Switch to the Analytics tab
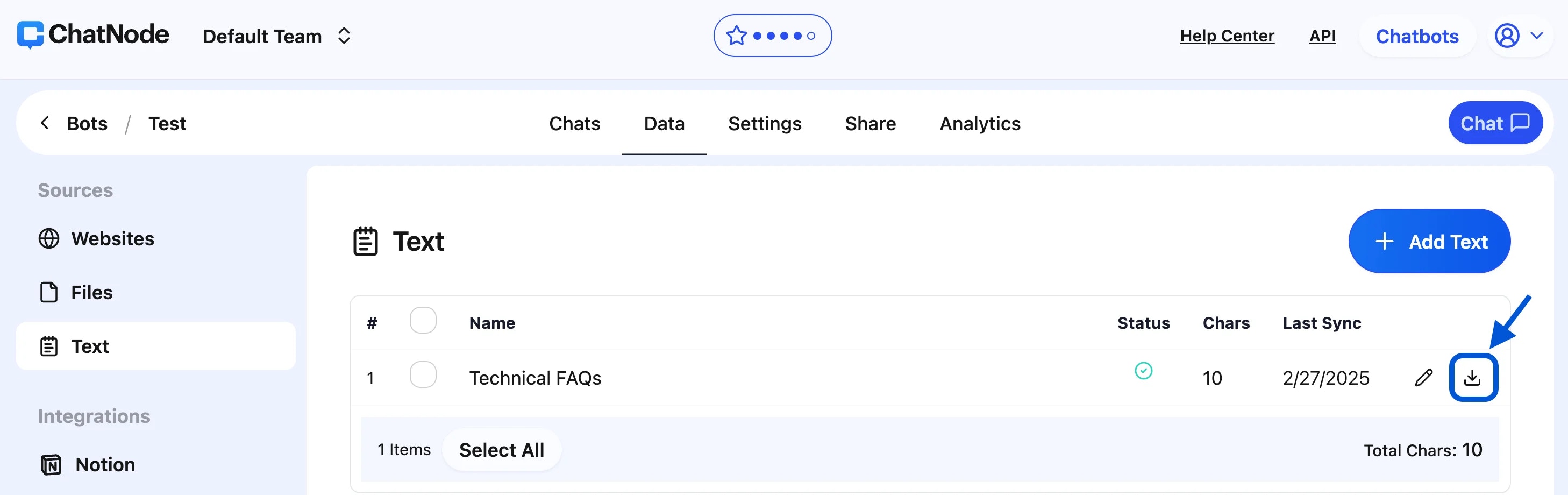 click(x=979, y=124)
